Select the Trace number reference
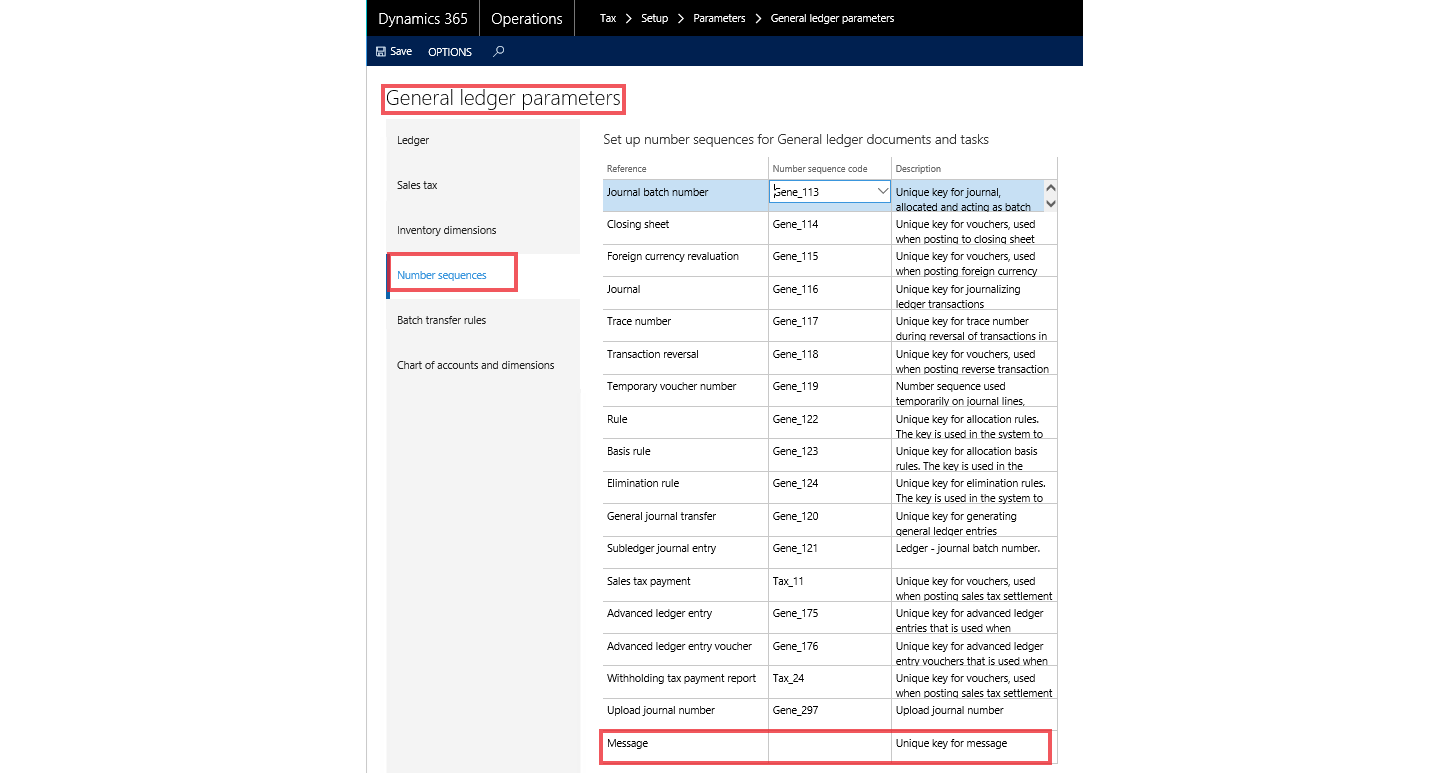1449x773 pixels. tap(639, 321)
